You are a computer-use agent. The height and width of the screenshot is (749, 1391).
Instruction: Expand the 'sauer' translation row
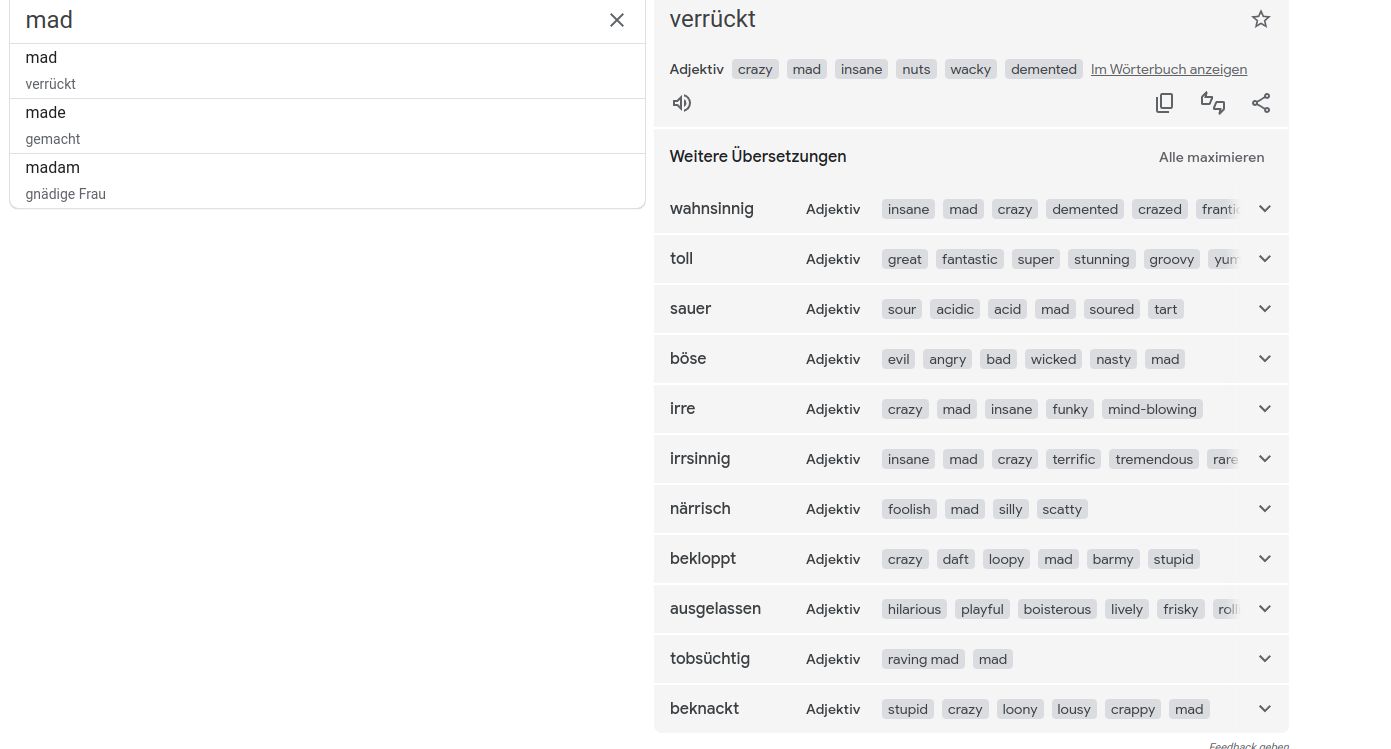[1264, 309]
